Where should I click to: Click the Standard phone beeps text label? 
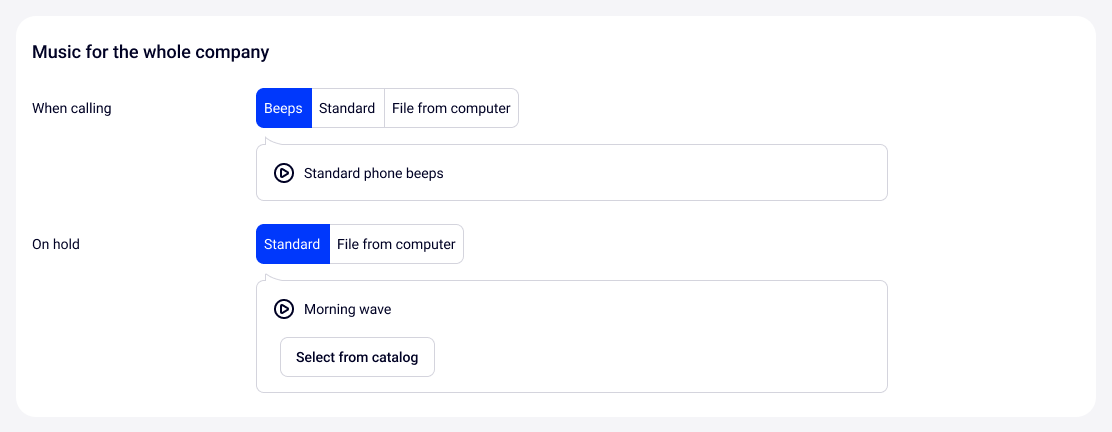click(x=373, y=173)
